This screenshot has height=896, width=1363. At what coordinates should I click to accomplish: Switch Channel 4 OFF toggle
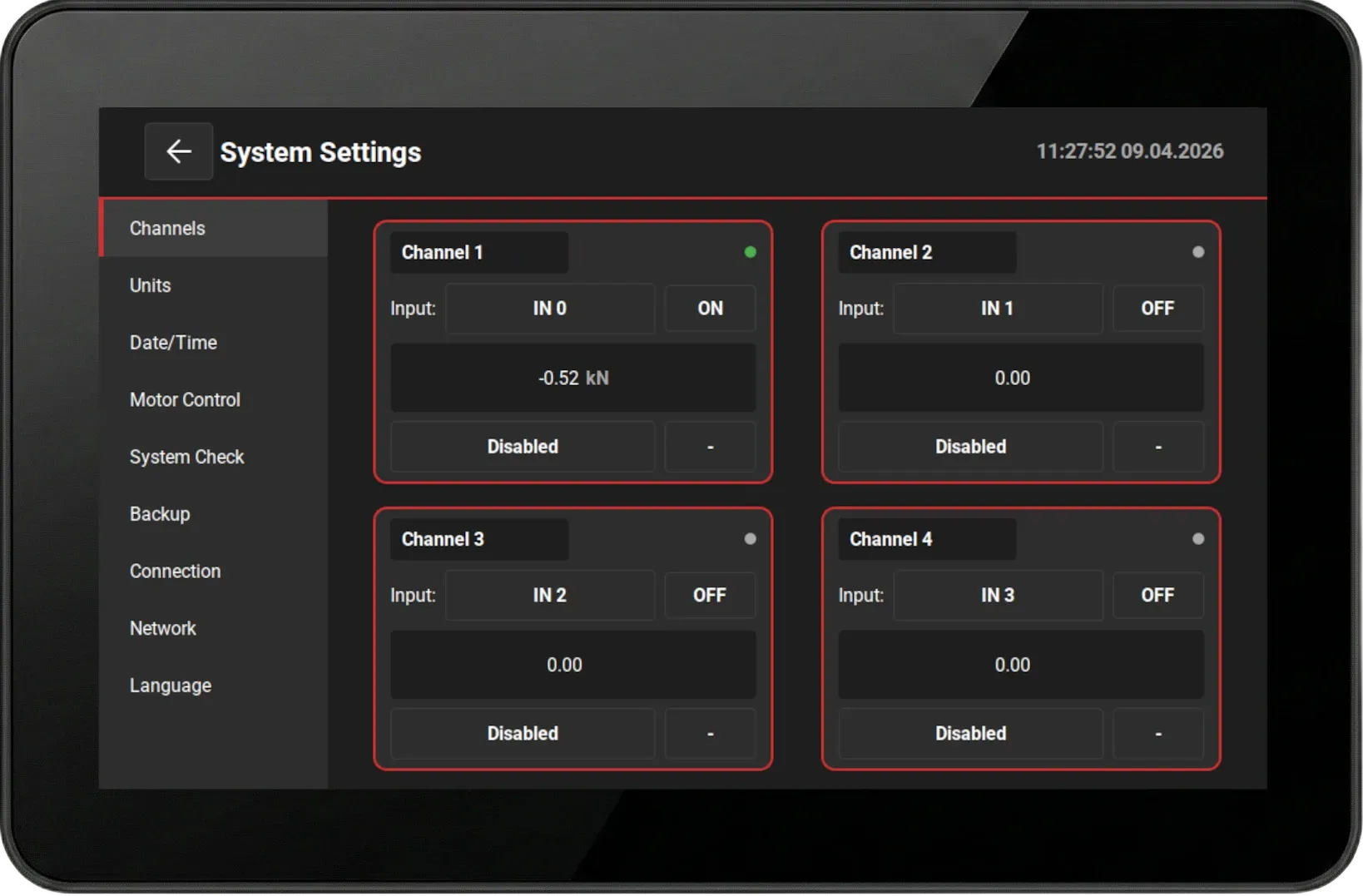pos(1157,596)
